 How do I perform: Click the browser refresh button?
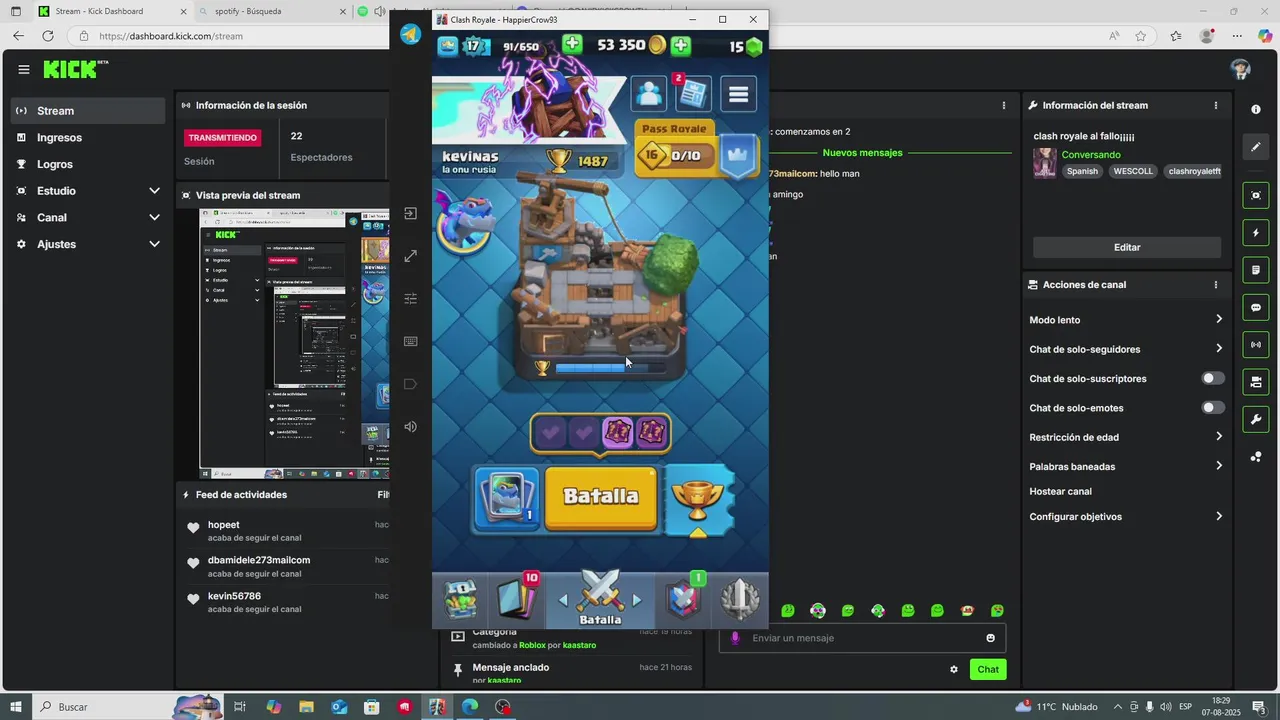(x=47, y=36)
